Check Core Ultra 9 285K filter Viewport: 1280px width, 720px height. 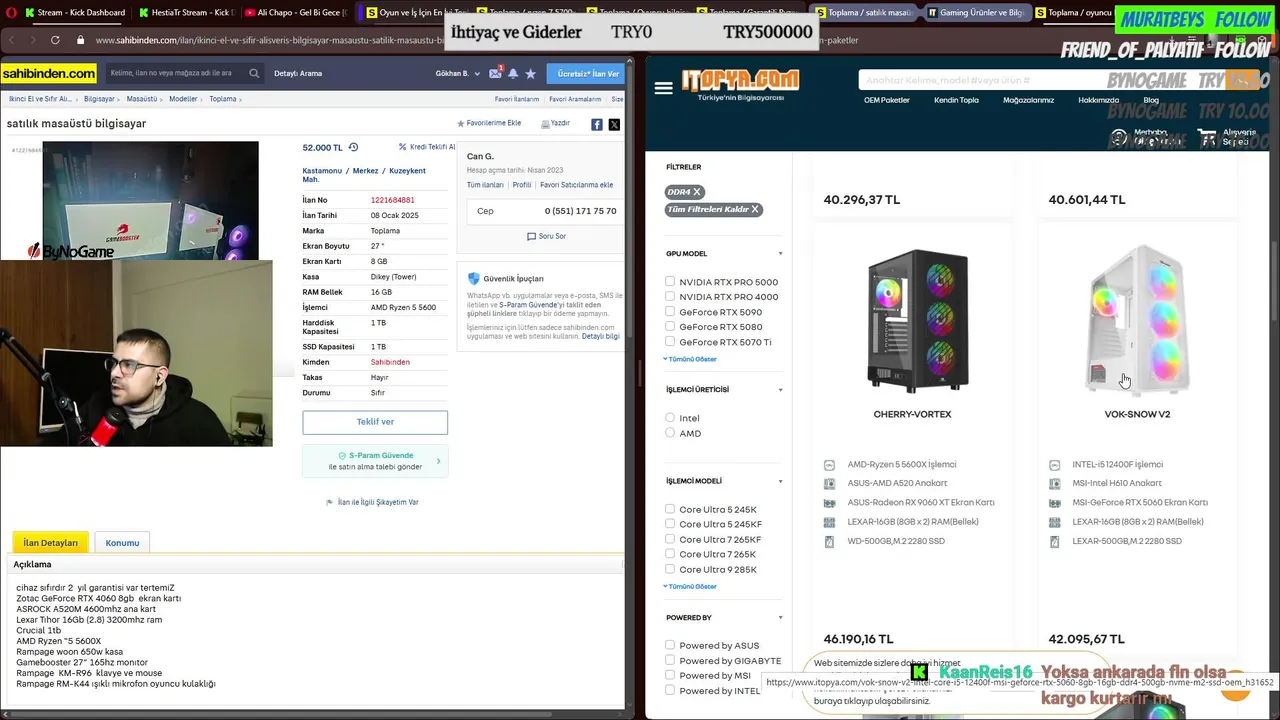click(670, 569)
